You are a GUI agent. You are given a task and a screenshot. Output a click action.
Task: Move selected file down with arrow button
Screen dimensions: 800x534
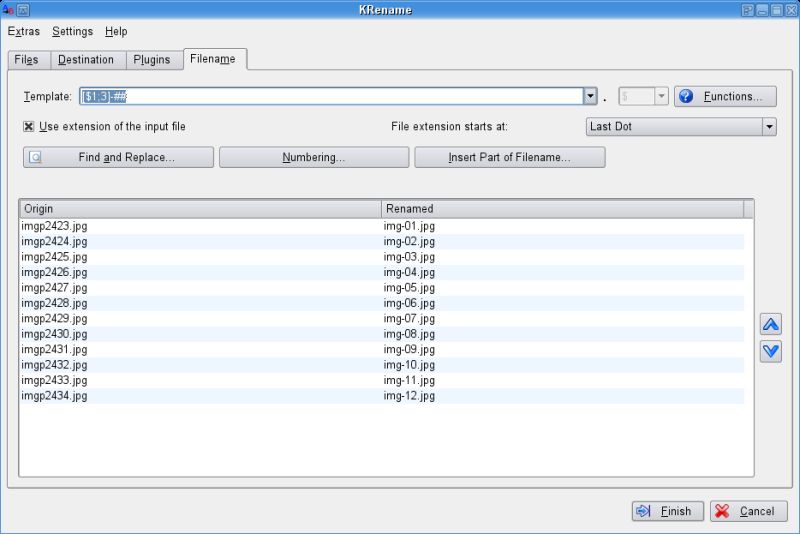click(x=770, y=351)
